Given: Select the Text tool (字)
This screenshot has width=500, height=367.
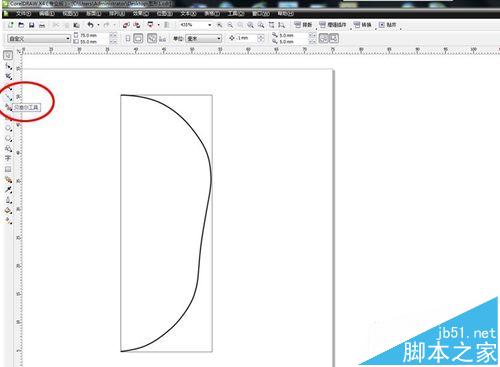Looking at the screenshot, I should pos(8,158).
